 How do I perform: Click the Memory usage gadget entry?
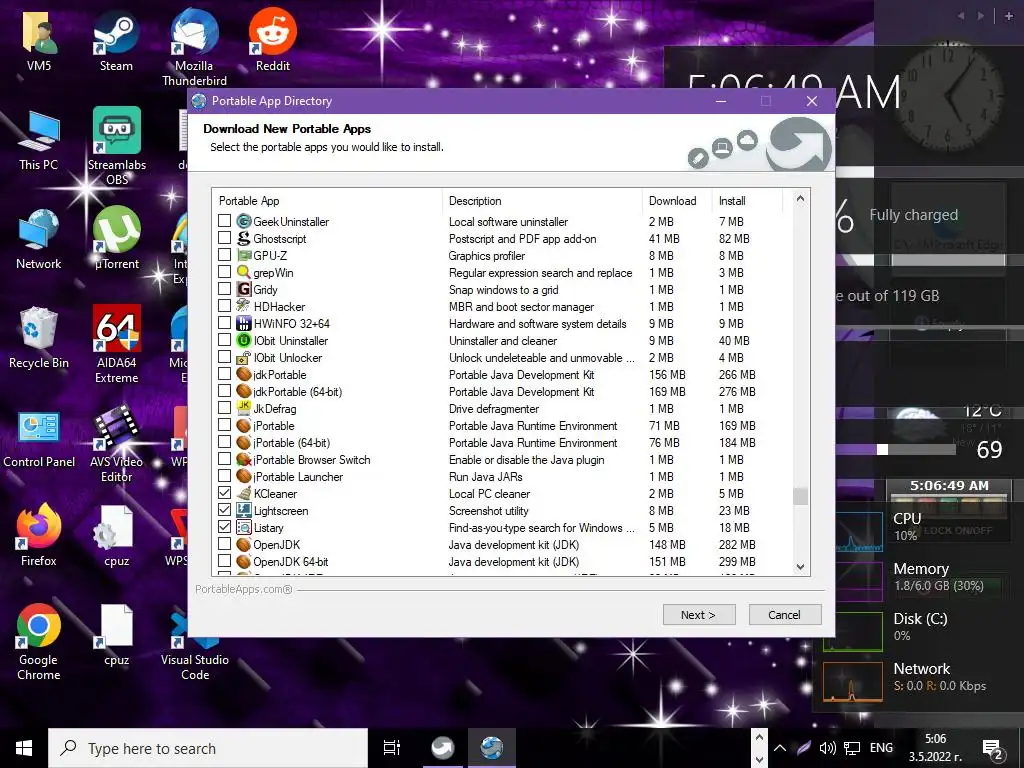(x=938, y=577)
